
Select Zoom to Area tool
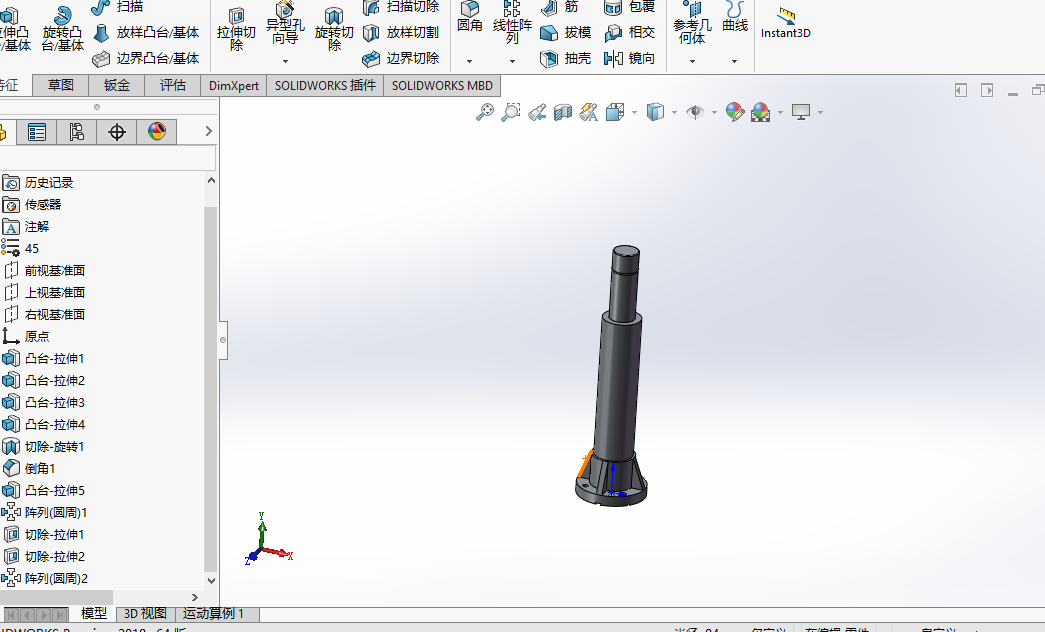pos(511,112)
